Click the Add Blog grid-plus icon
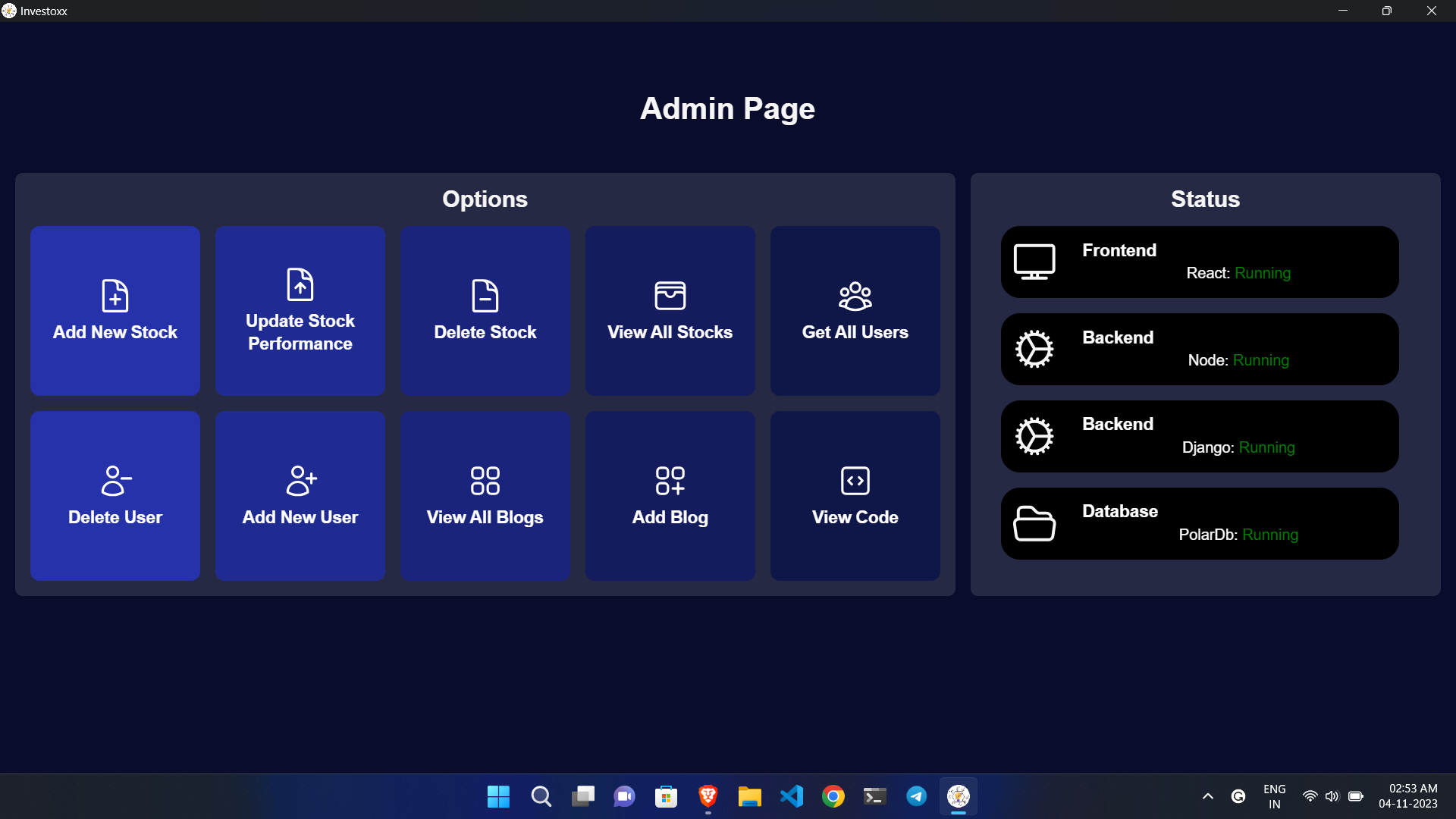This screenshot has height=819, width=1456. (x=670, y=481)
